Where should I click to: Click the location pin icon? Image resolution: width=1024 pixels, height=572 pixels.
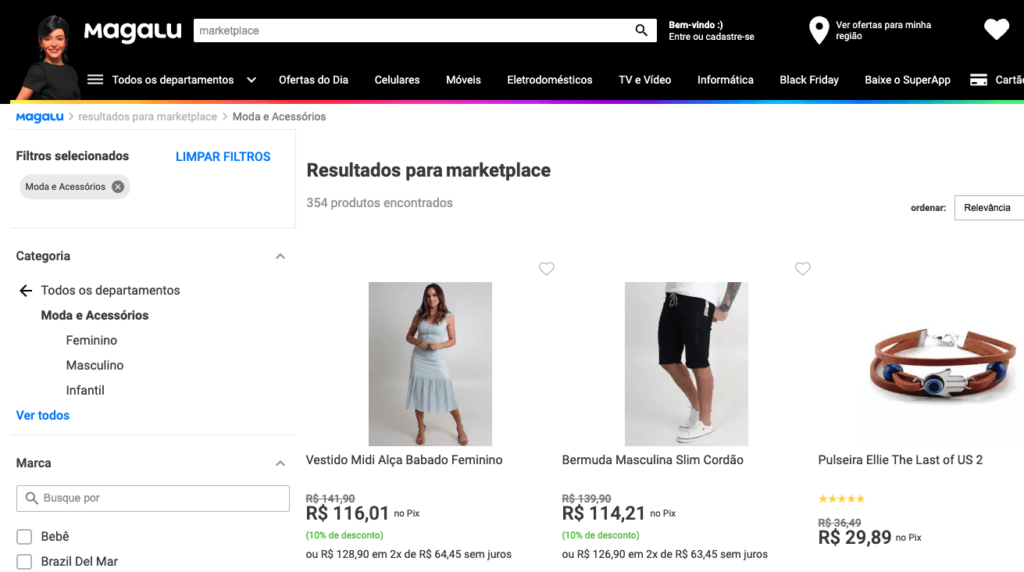(x=819, y=30)
